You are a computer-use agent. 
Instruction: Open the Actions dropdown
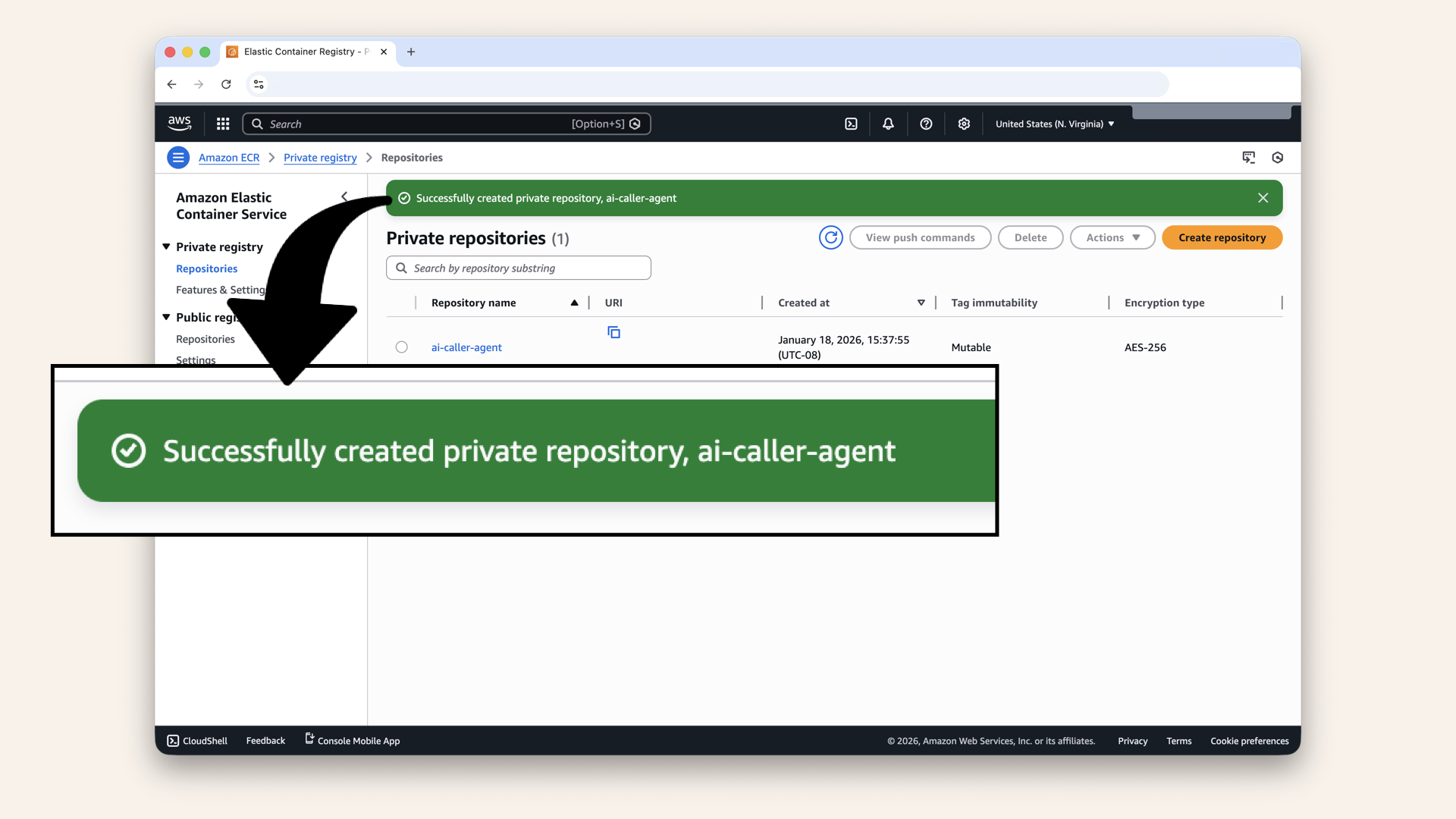(1112, 237)
